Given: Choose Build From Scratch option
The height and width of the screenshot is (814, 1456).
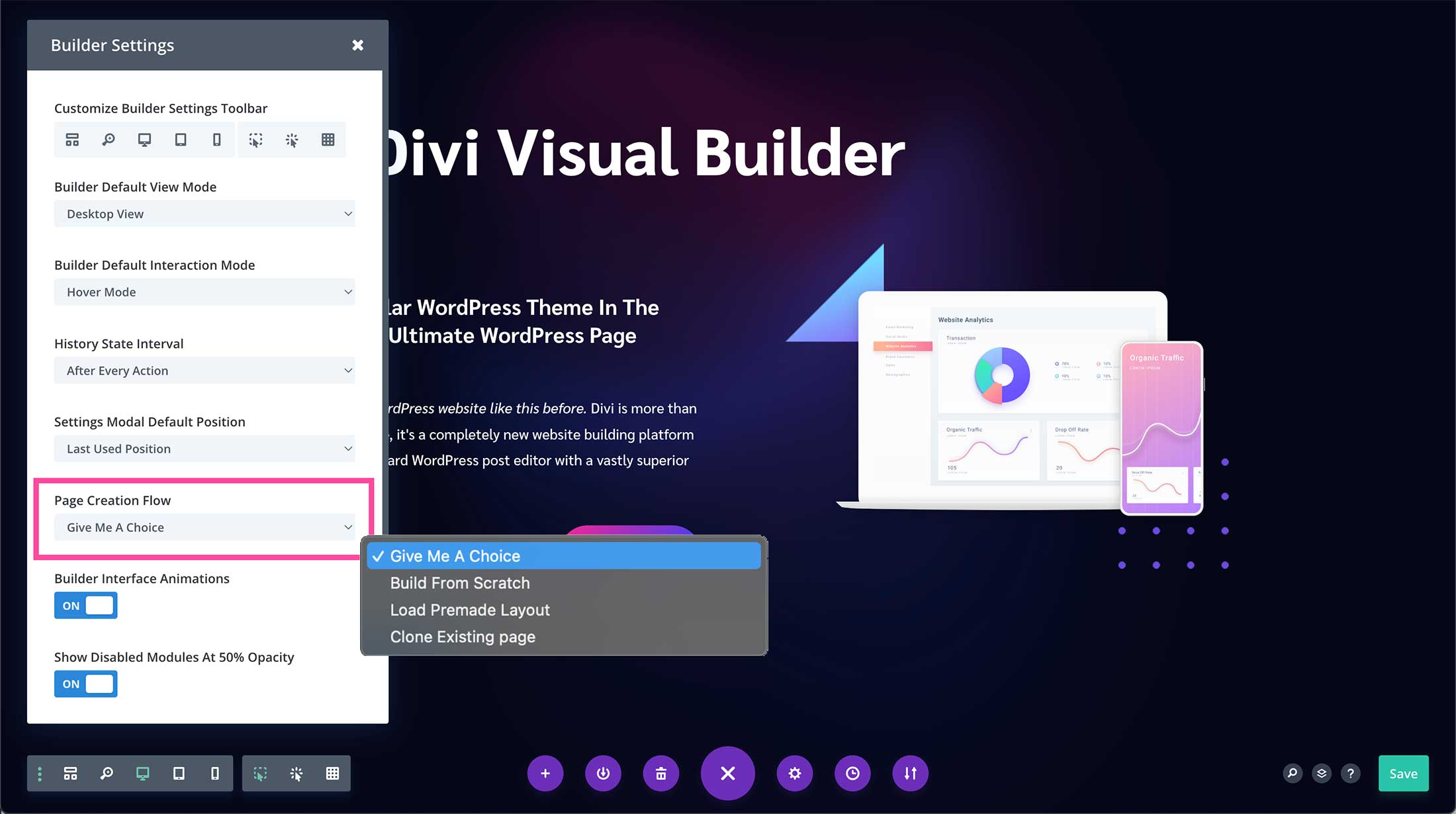Looking at the screenshot, I should 460,583.
